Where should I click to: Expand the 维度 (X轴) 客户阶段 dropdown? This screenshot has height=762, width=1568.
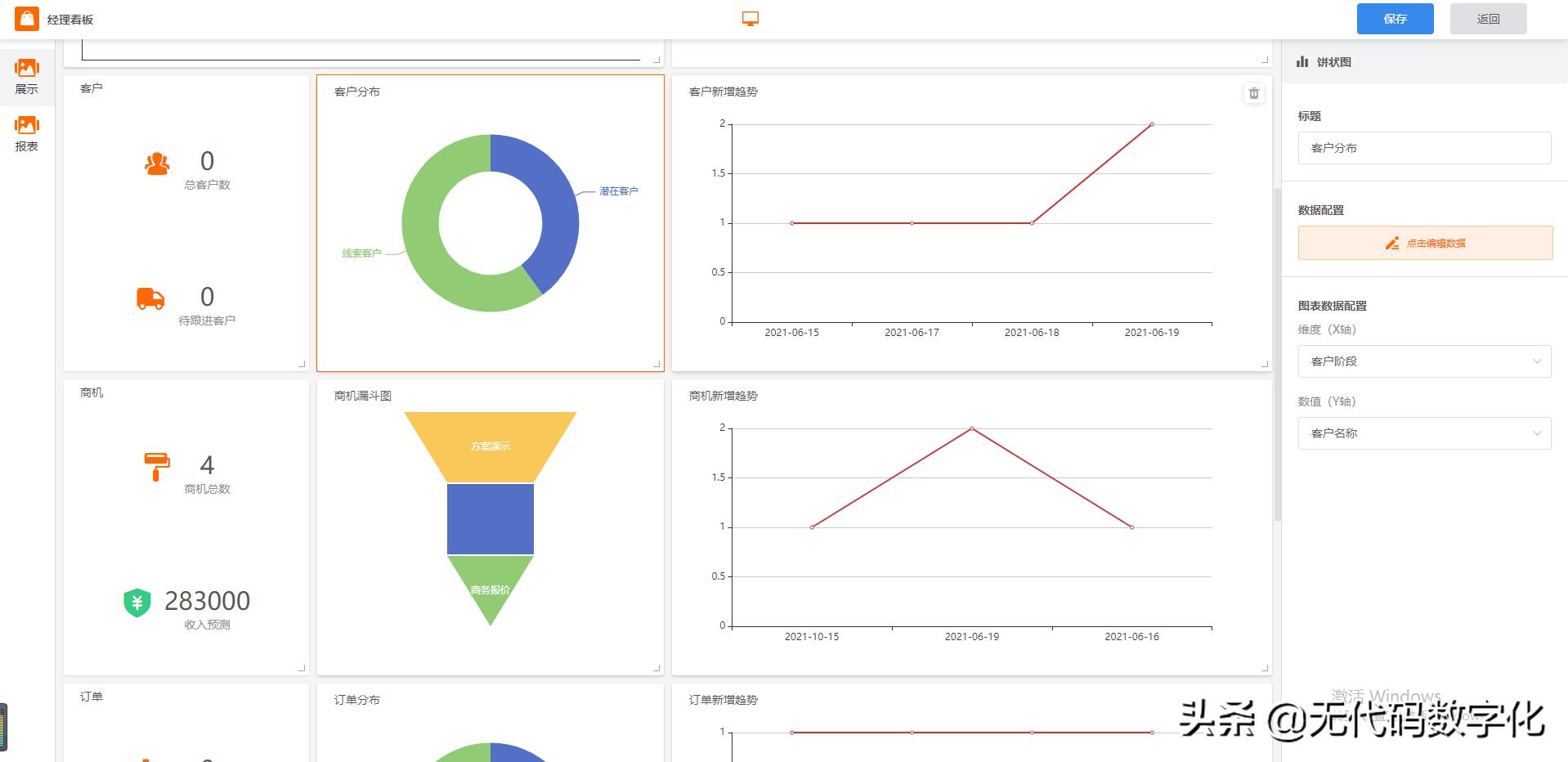coord(1424,361)
